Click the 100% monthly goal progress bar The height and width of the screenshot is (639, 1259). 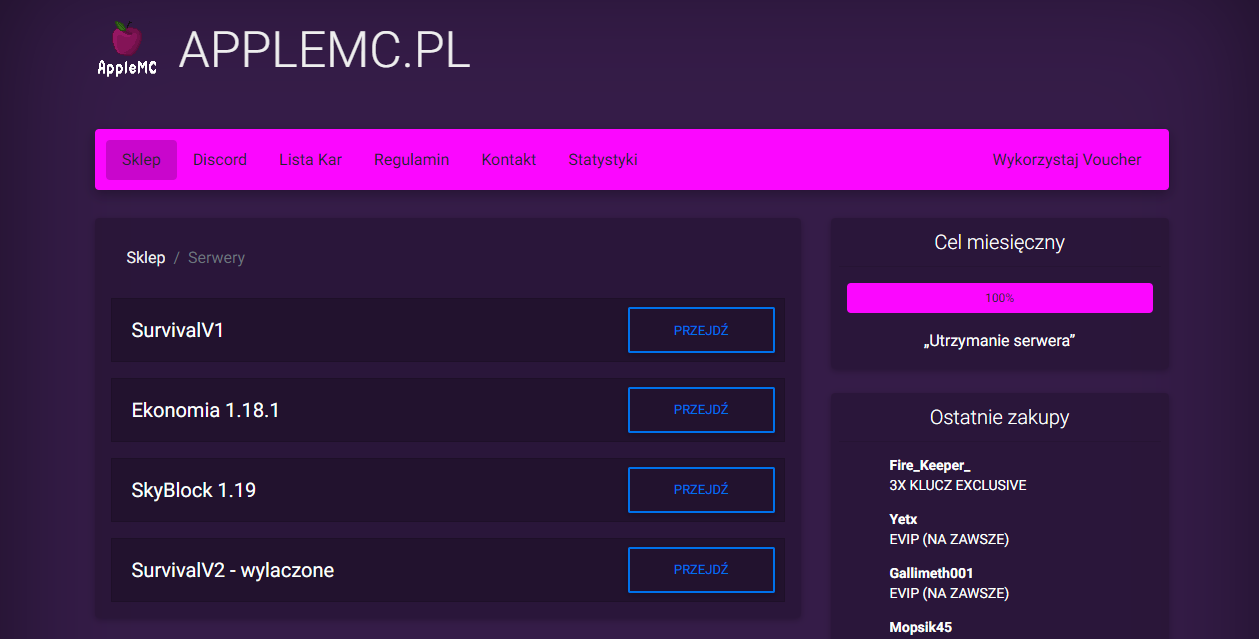pyautogui.click(x=999, y=298)
